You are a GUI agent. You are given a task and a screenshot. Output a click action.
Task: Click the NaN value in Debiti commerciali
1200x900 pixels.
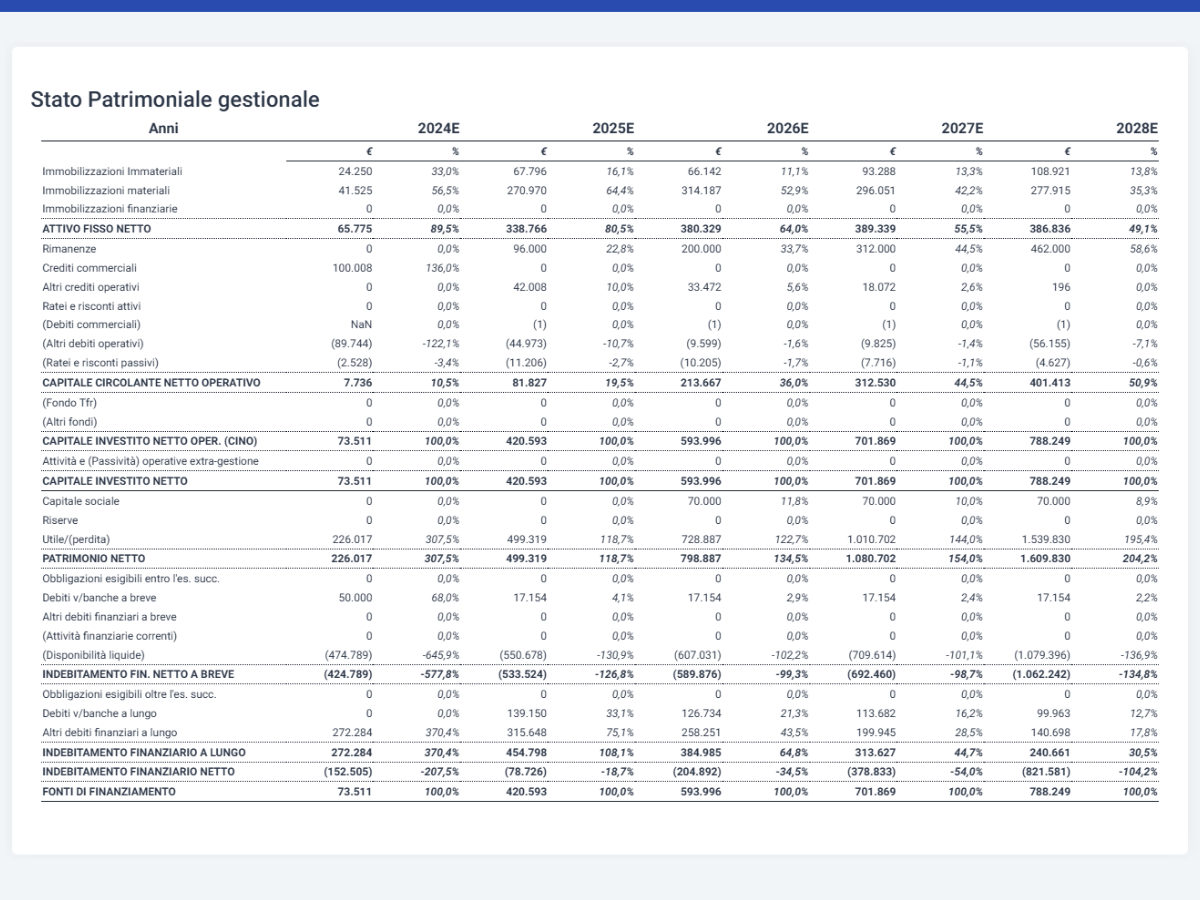[x=361, y=325]
